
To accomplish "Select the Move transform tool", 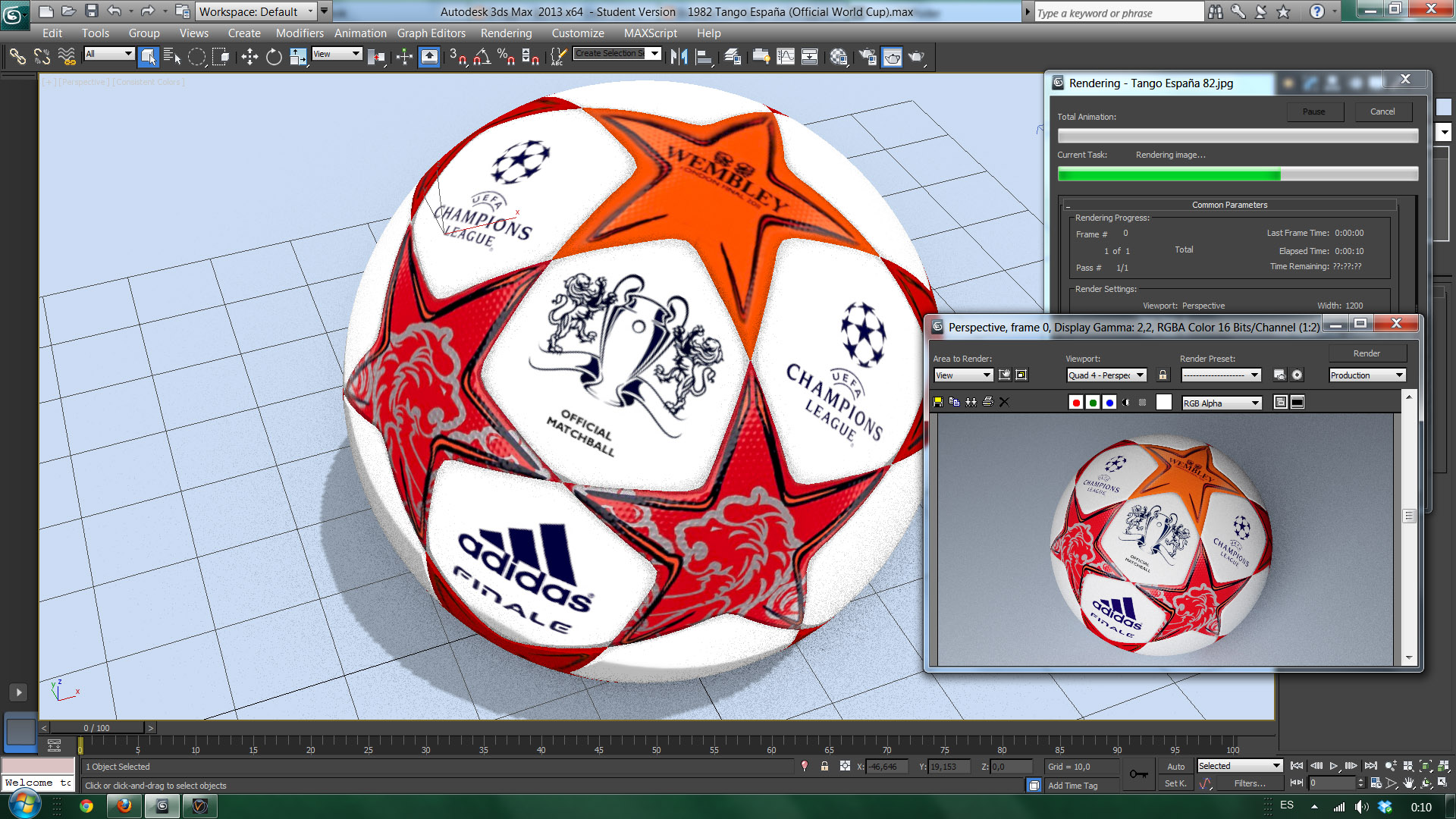I will 249,57.
